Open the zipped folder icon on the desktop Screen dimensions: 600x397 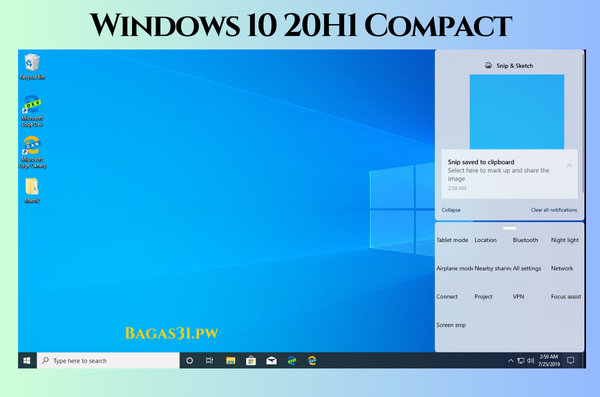coord(32,190)
